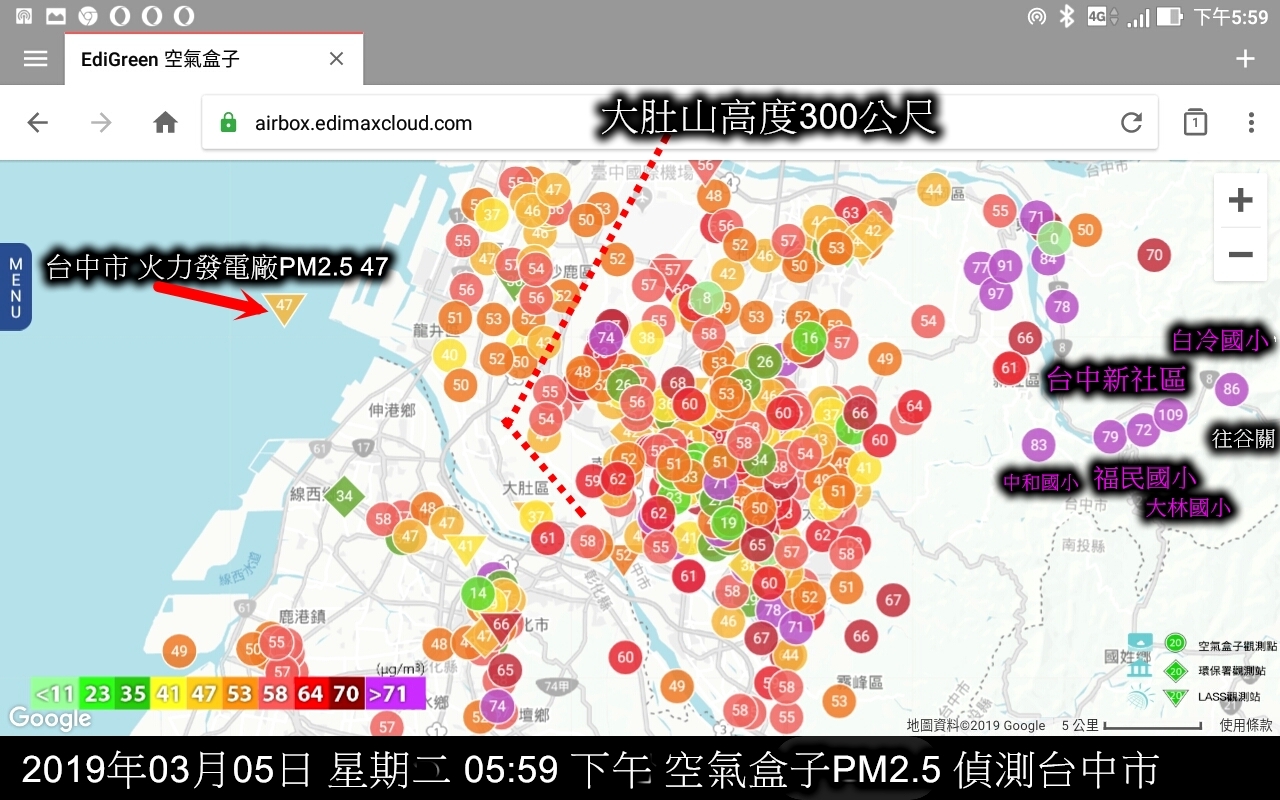
Task: Tap the yellow triangle 41 LASS marker
Action: point(465,546)
